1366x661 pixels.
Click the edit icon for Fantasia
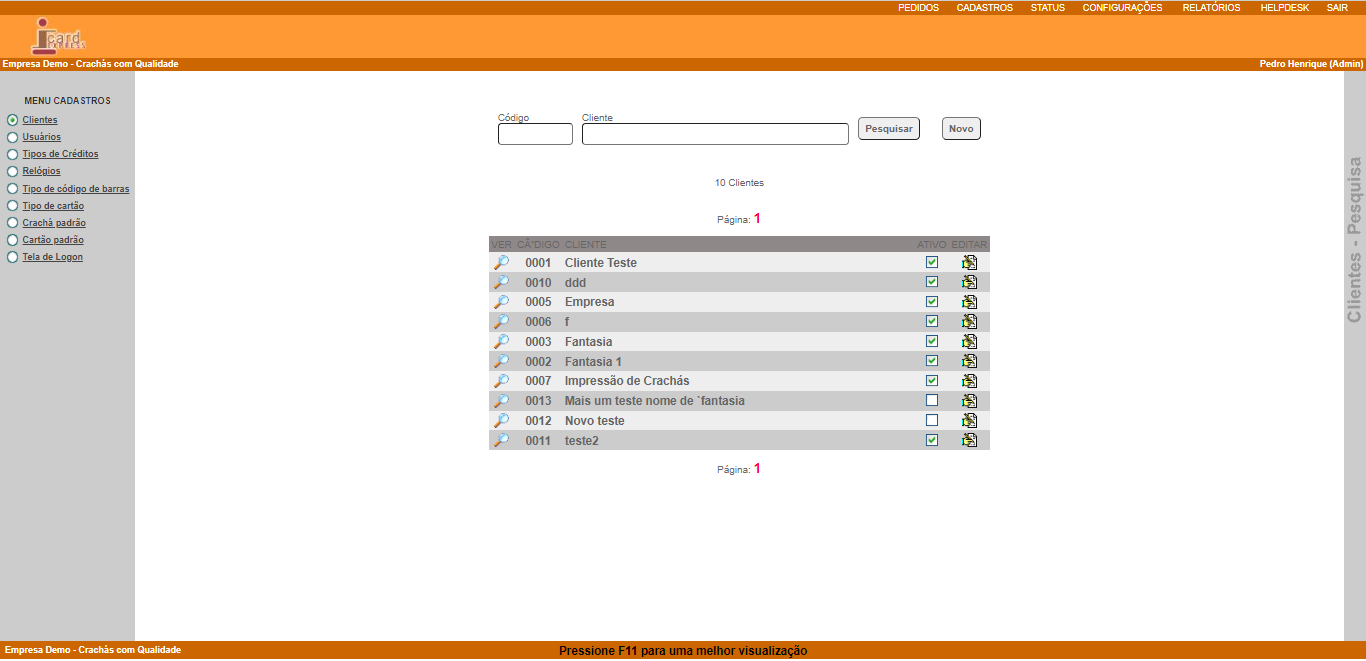pyautogui.click(x=969, y=341)
